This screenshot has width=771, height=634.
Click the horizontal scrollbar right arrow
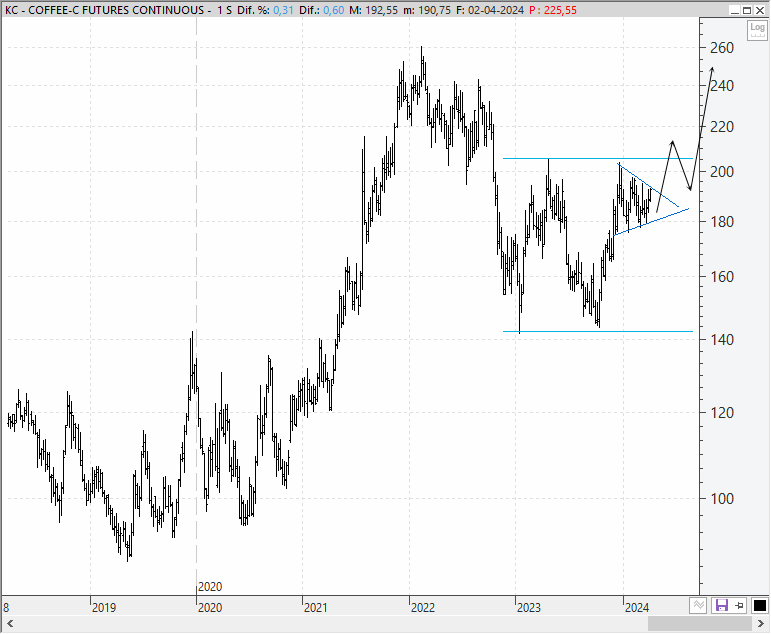(x=760, y=624)
